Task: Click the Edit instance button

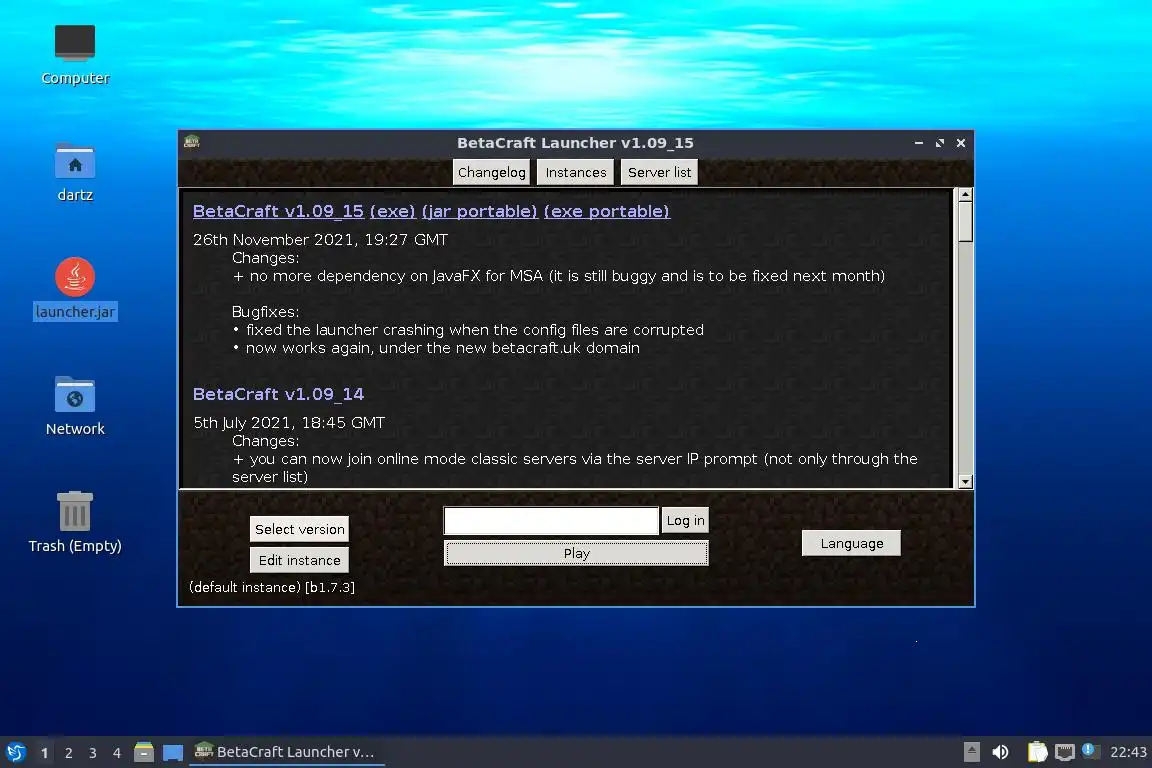Action: 299,560
